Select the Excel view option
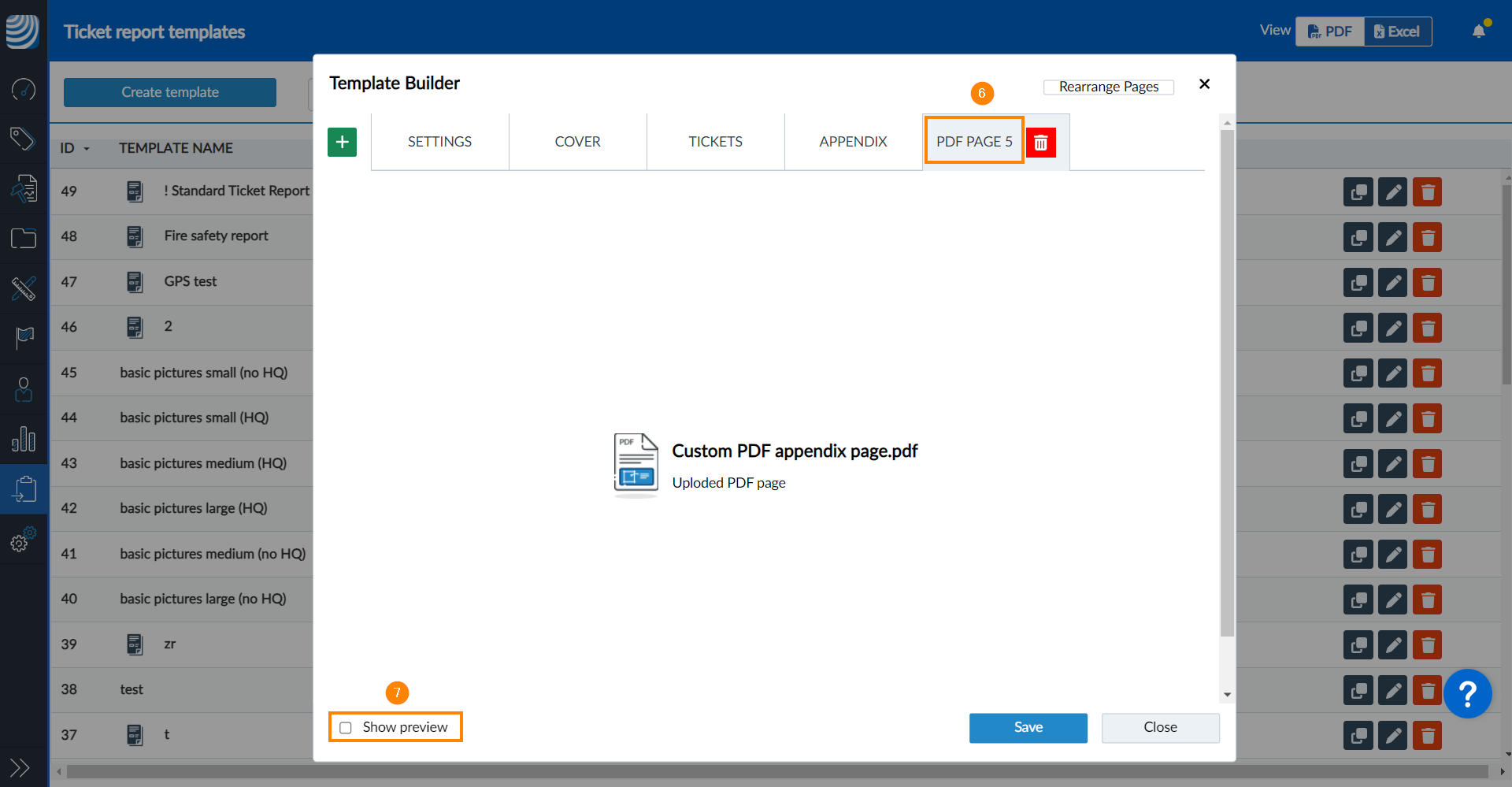1512x787 pixels. [1397, 32]
